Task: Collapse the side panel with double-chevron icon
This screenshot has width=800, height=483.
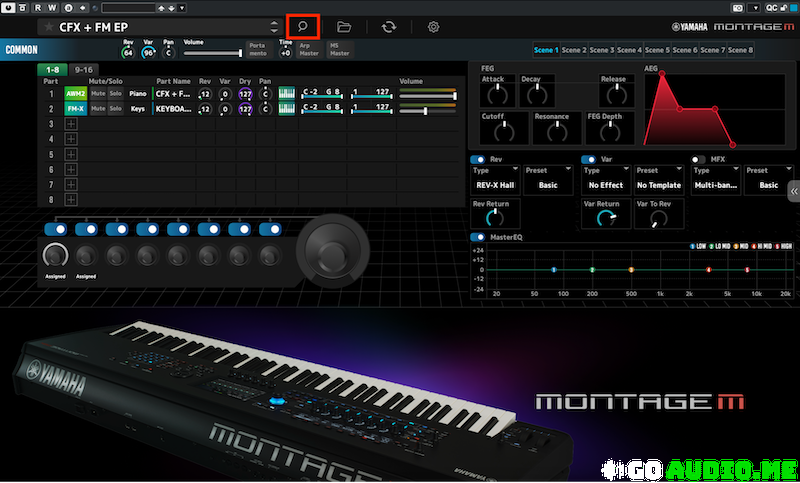Action: pos(793,190)
